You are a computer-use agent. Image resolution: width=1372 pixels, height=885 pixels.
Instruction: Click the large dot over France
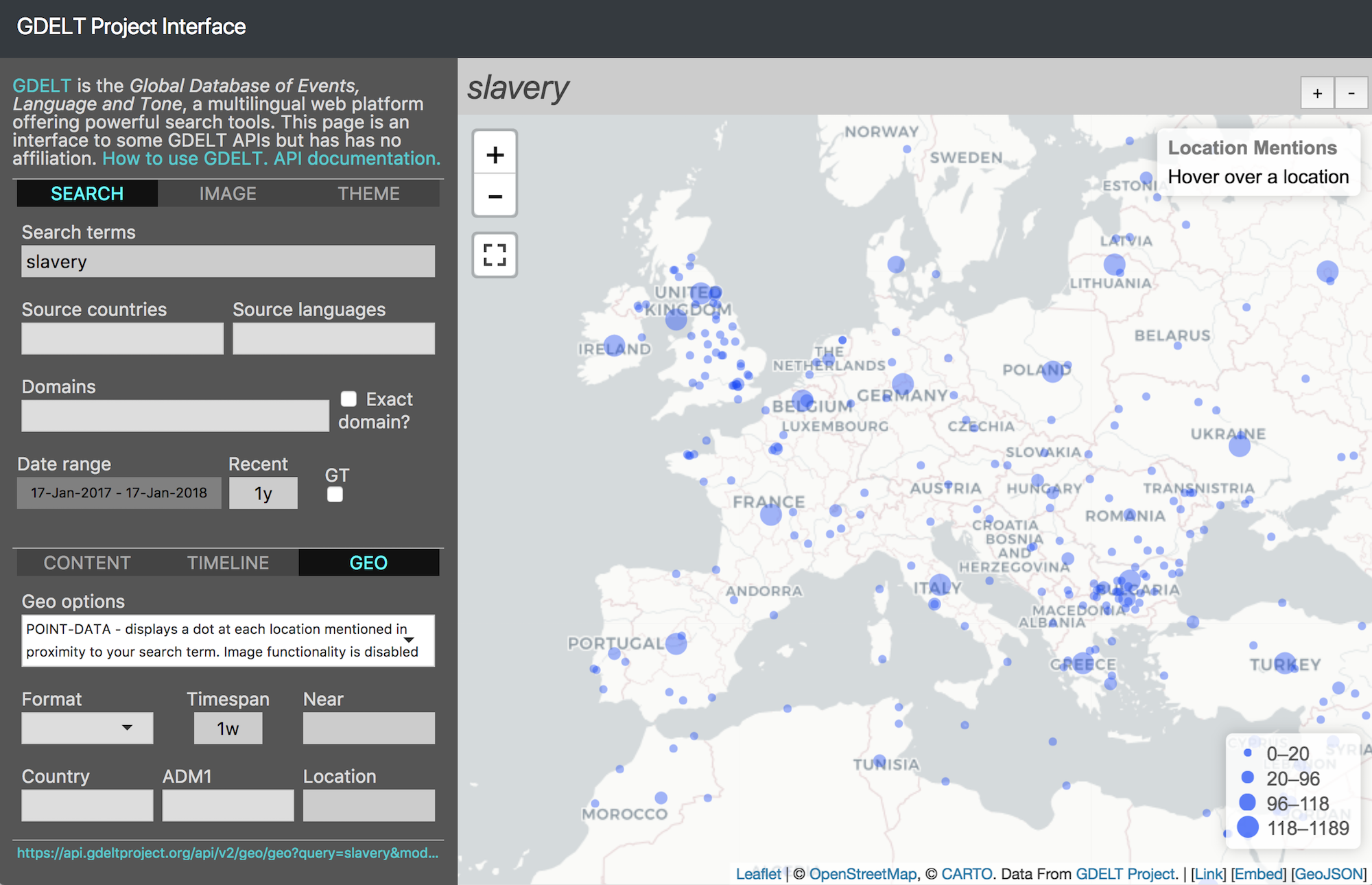pyautogui.click(x=770, y=515)
